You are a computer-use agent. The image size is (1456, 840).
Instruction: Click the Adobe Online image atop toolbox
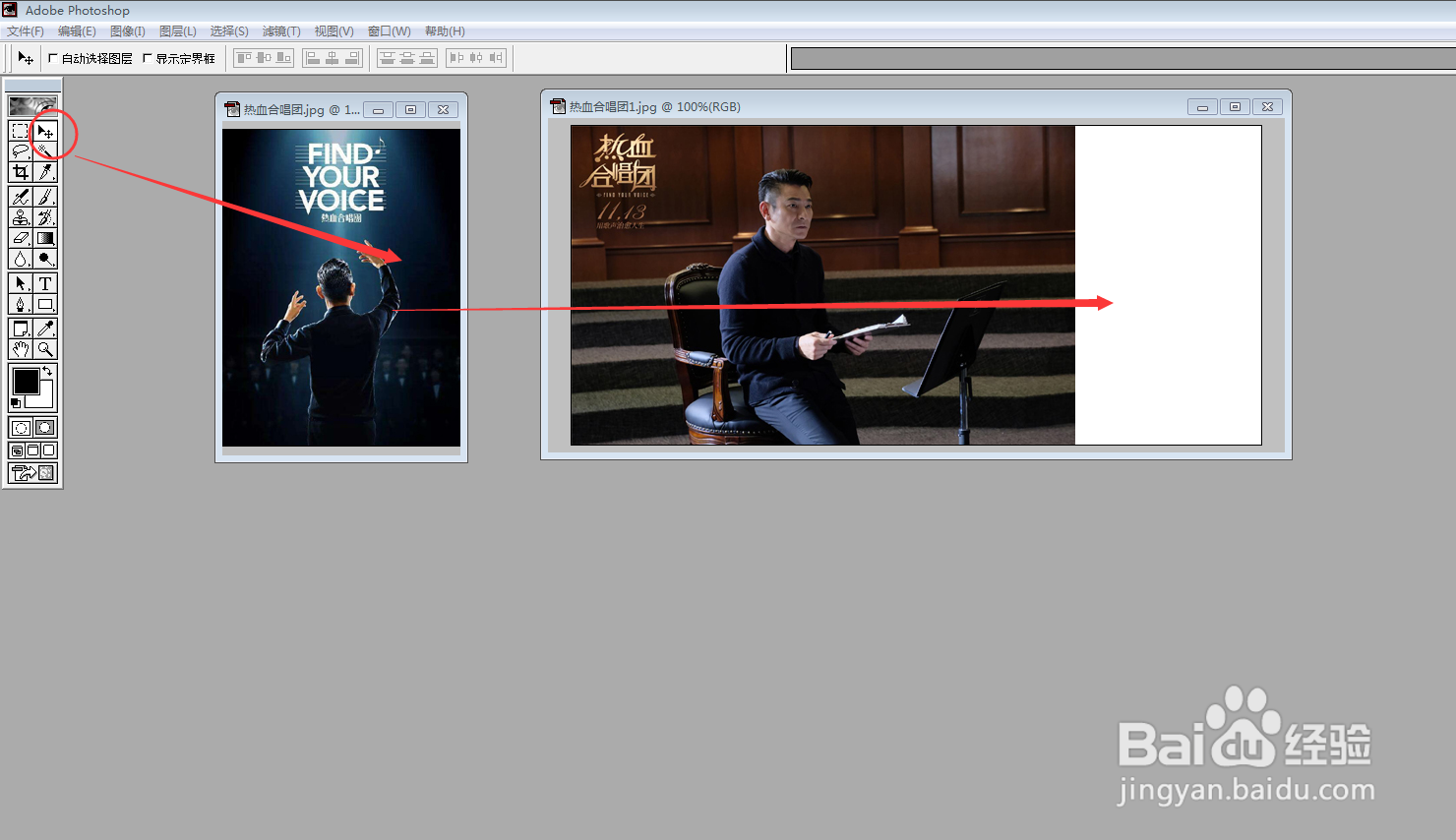pyautogui.click(x=32, y=106)
